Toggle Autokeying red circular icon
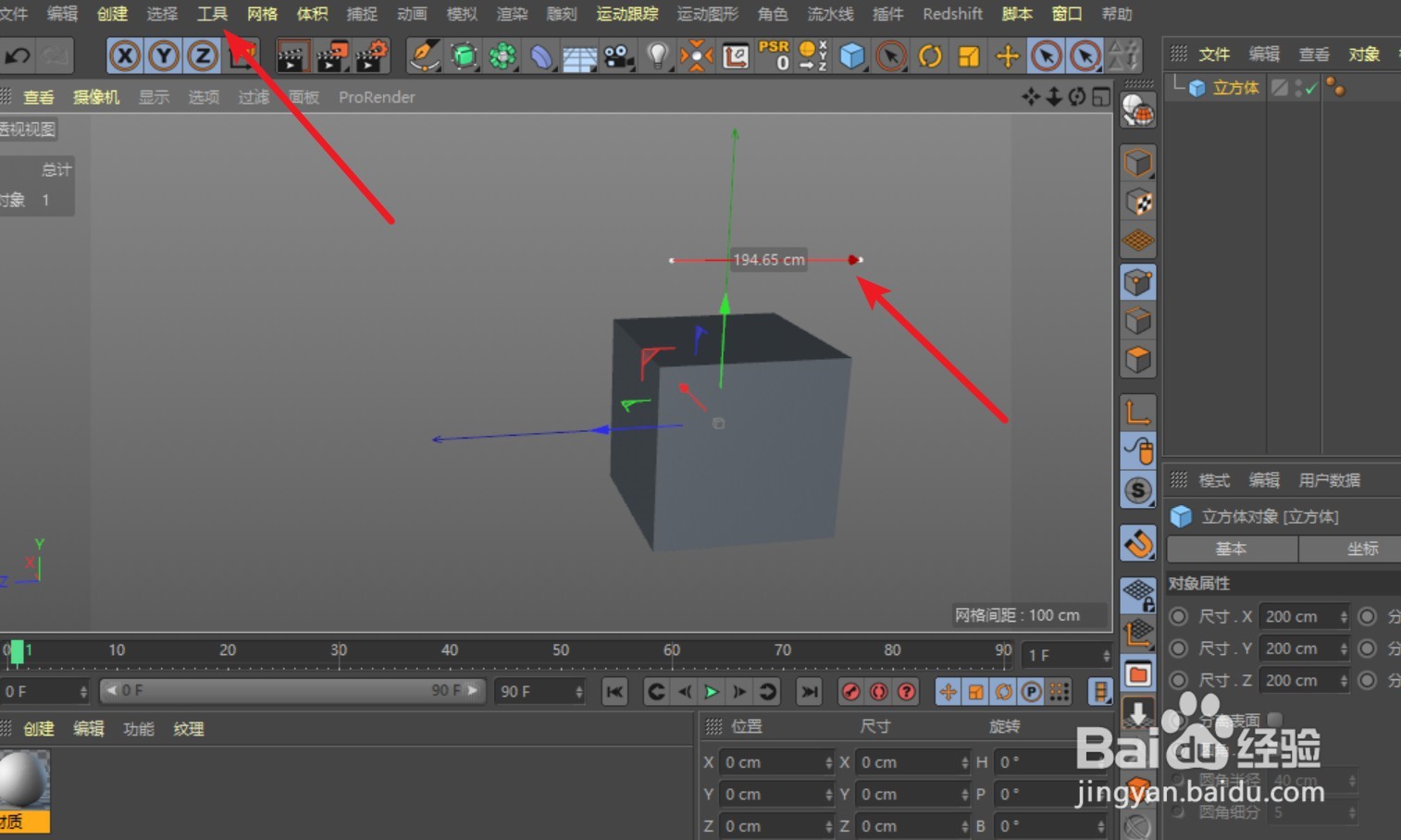The width and height of the screenshot is (1401, 840). [x=879, y=691]
